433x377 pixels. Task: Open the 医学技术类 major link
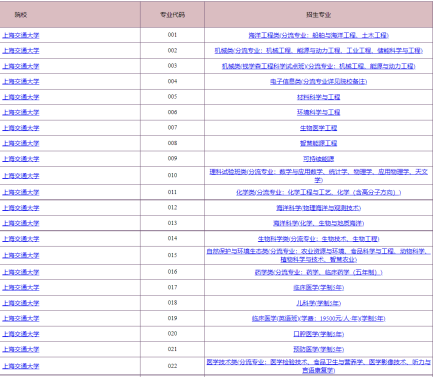click(x=318, y=366)
